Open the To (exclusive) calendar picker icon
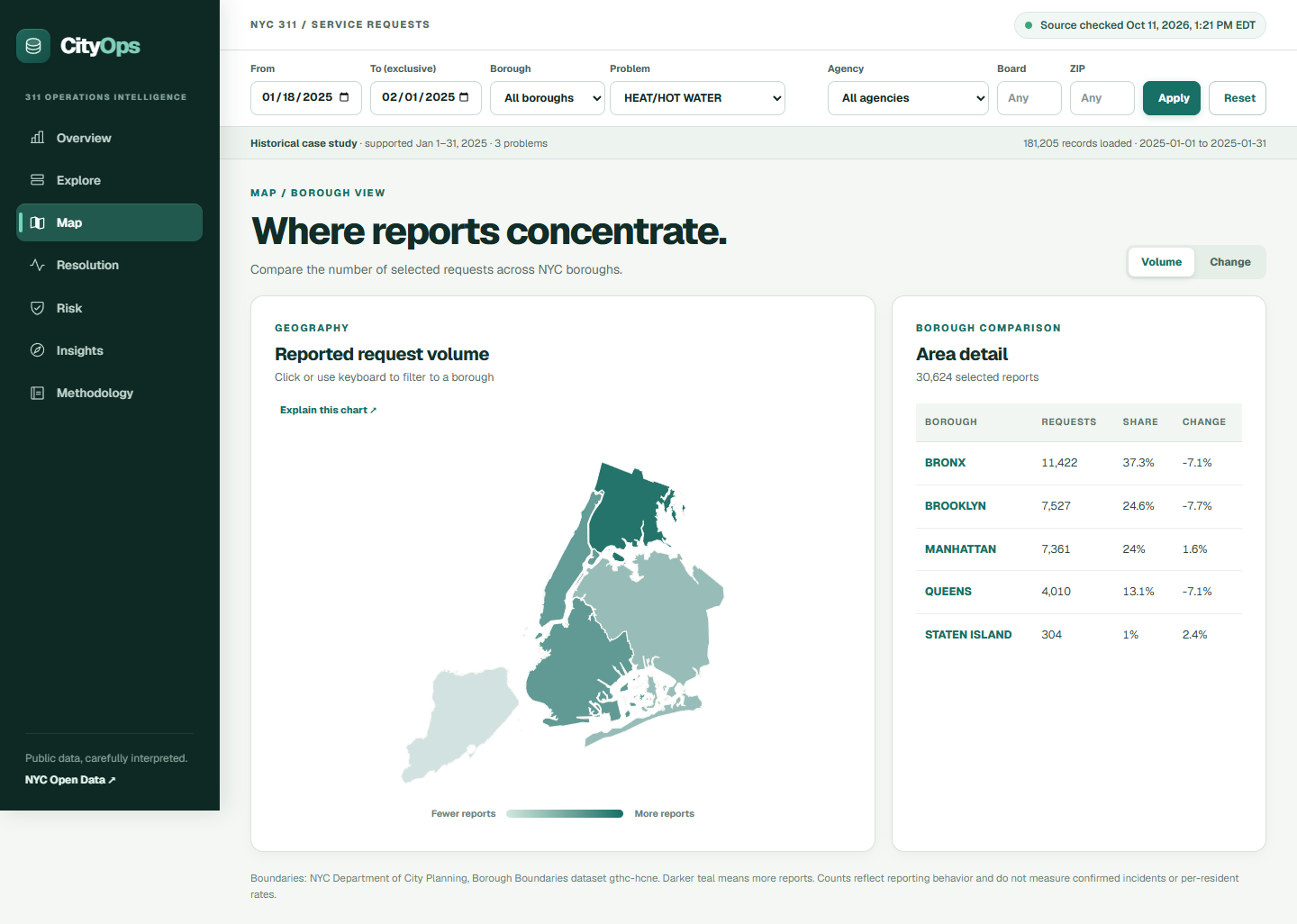Screen dimensions: 1297x924 464,97
